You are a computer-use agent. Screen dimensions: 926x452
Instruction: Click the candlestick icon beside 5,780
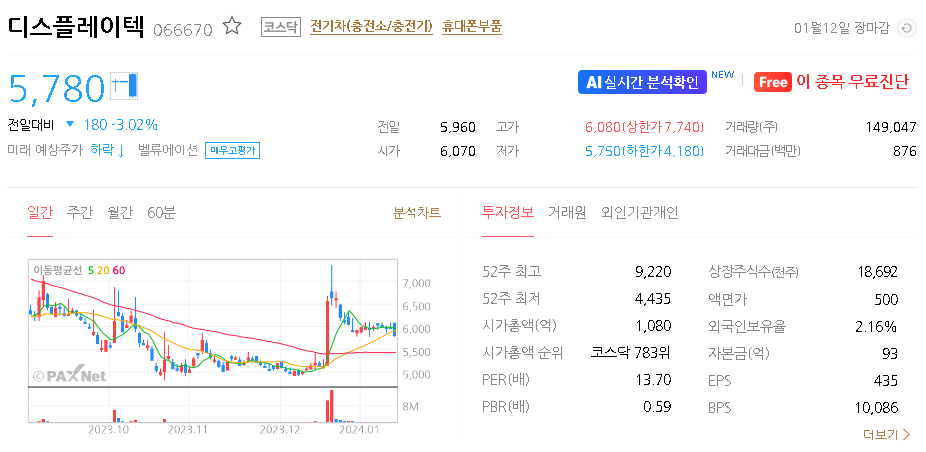pyautogui.click(x=124, y=86)
